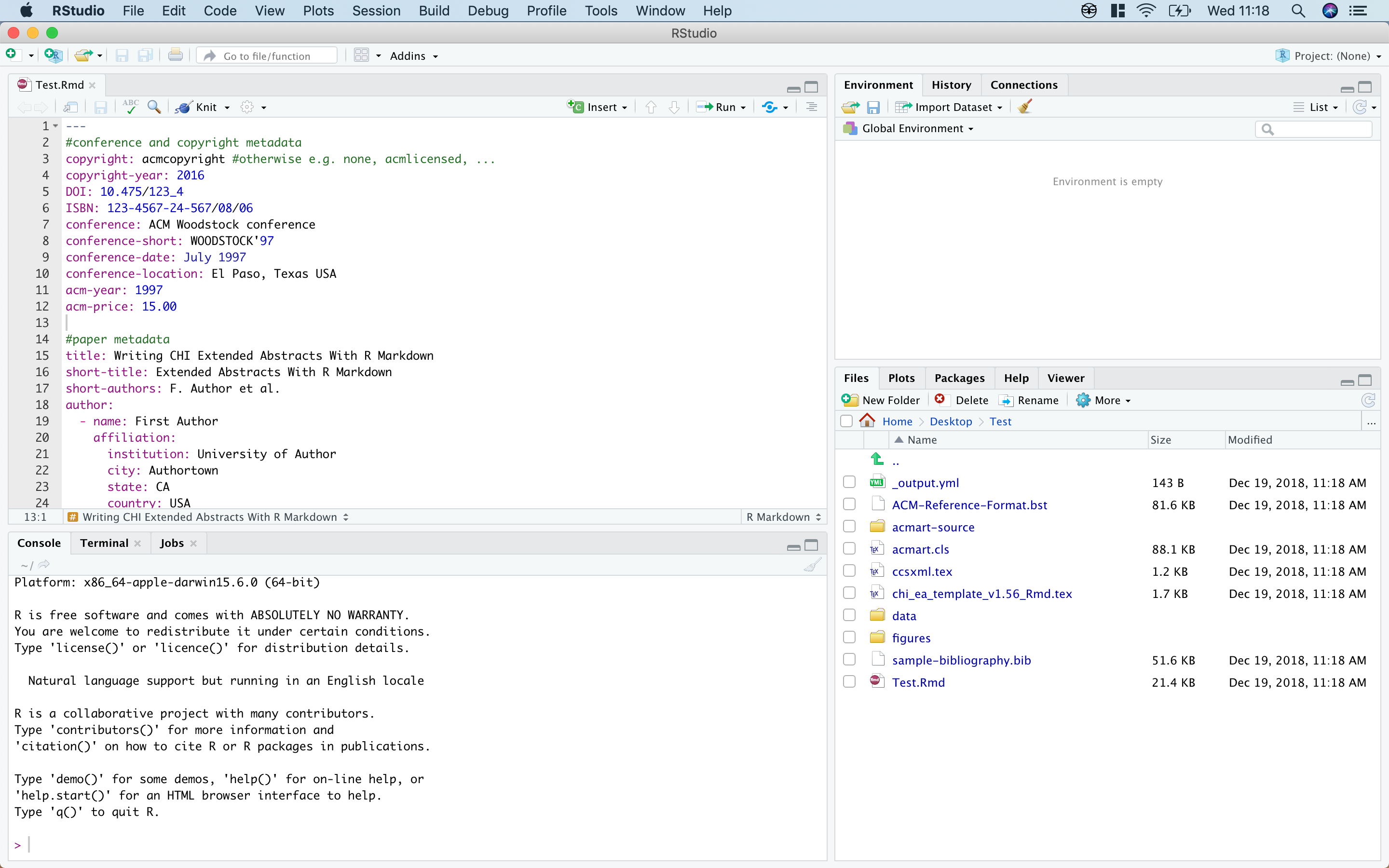Switch to the Viewer tab
1389x868 pixels.
tap(1065, 378)
